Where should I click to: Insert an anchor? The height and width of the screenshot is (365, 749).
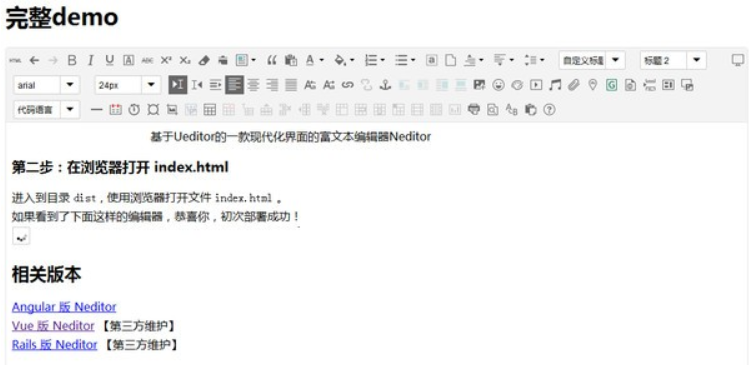pyautogui.click(x=385, y=85)
